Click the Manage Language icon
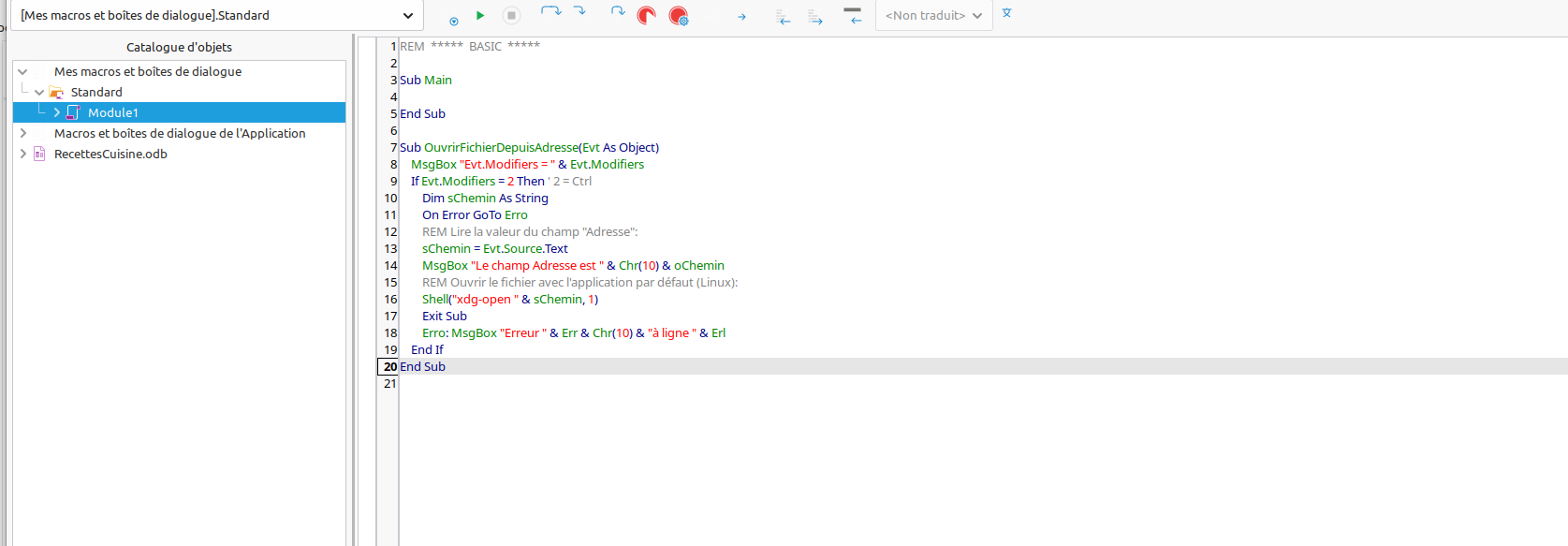 [1007, 14]
